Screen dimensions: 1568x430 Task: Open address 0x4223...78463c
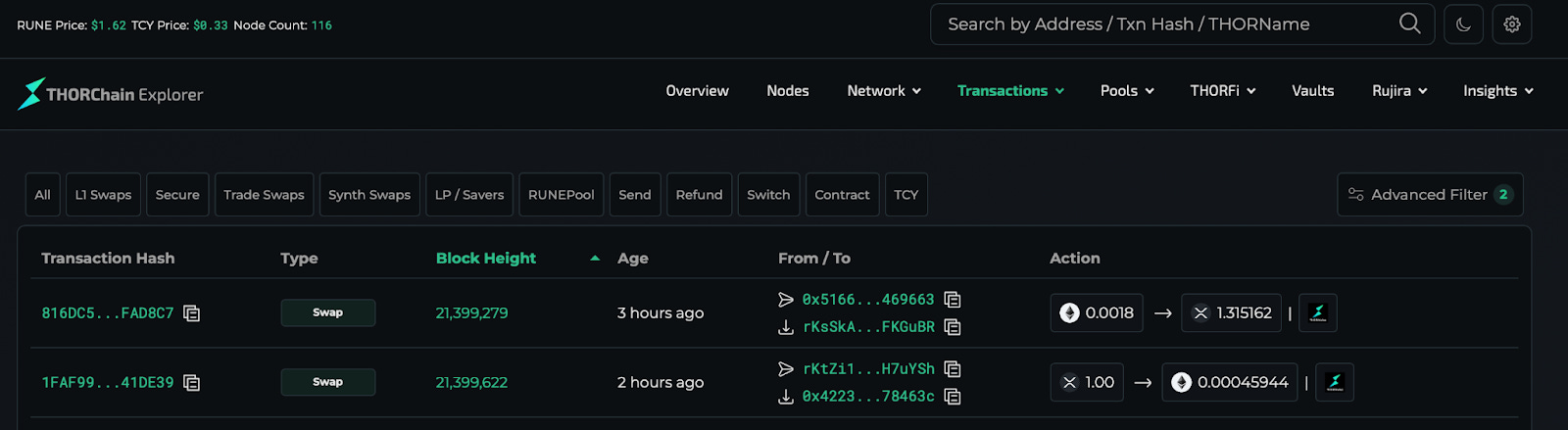868,397
